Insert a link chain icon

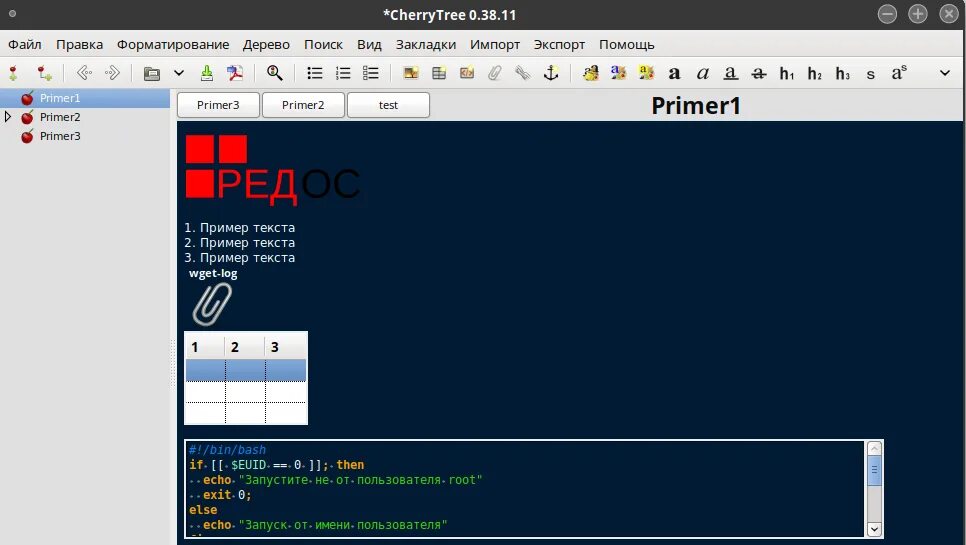(522, 73)
